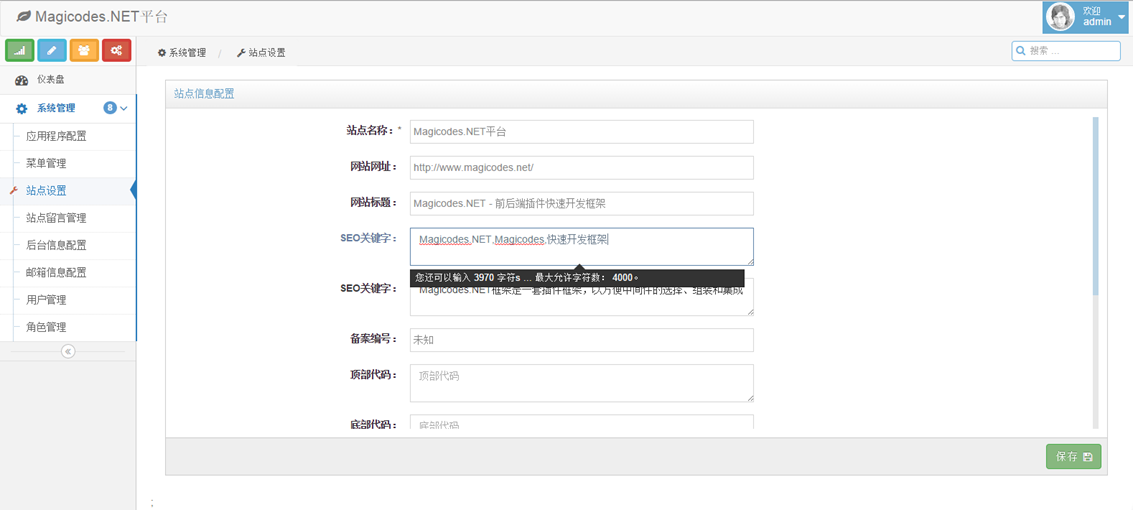This screenshot has width=1133, height=510.
Task: Click the wrench icon in the breadcrumb
Action: (241, 53)
